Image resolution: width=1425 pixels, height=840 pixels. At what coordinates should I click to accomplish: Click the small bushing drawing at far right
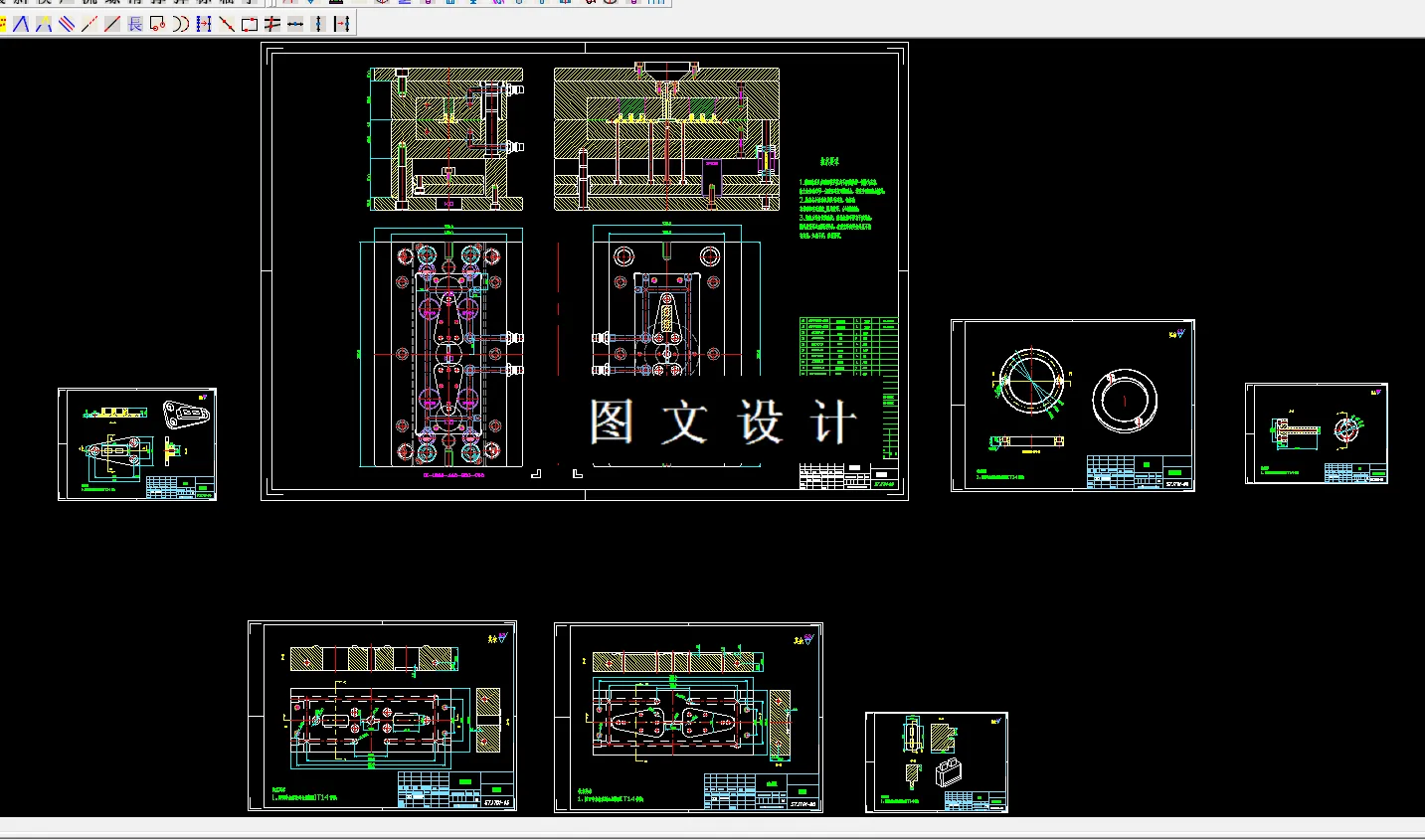point(1317,433)
